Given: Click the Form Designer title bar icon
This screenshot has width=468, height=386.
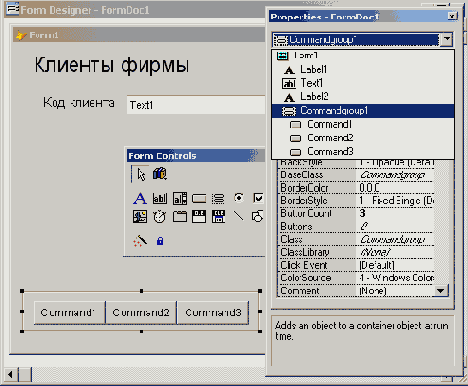Looking at the screenshot, I should (x=13, y=9).
